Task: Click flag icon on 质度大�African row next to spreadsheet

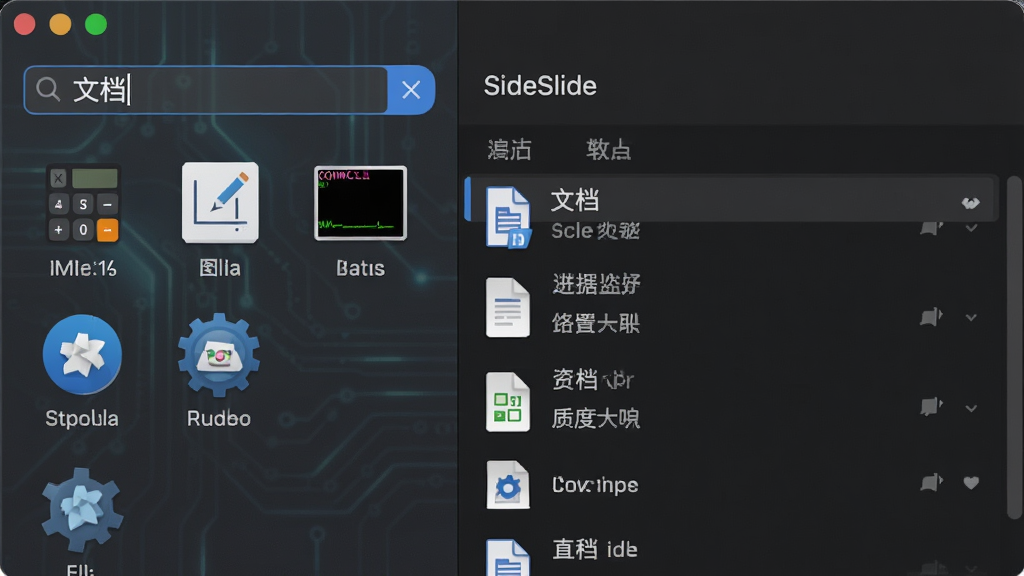Action: point(931,406)
